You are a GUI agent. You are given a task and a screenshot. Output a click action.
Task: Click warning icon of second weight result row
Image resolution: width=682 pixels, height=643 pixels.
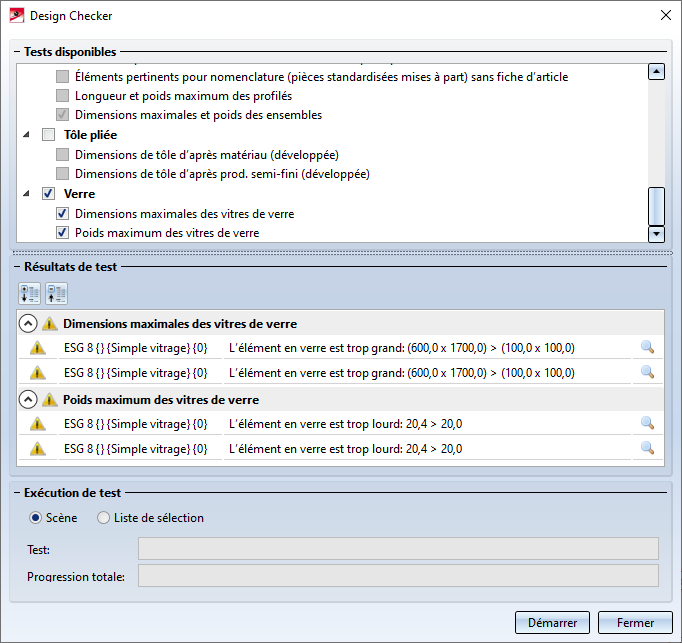[x=38, y=449]
